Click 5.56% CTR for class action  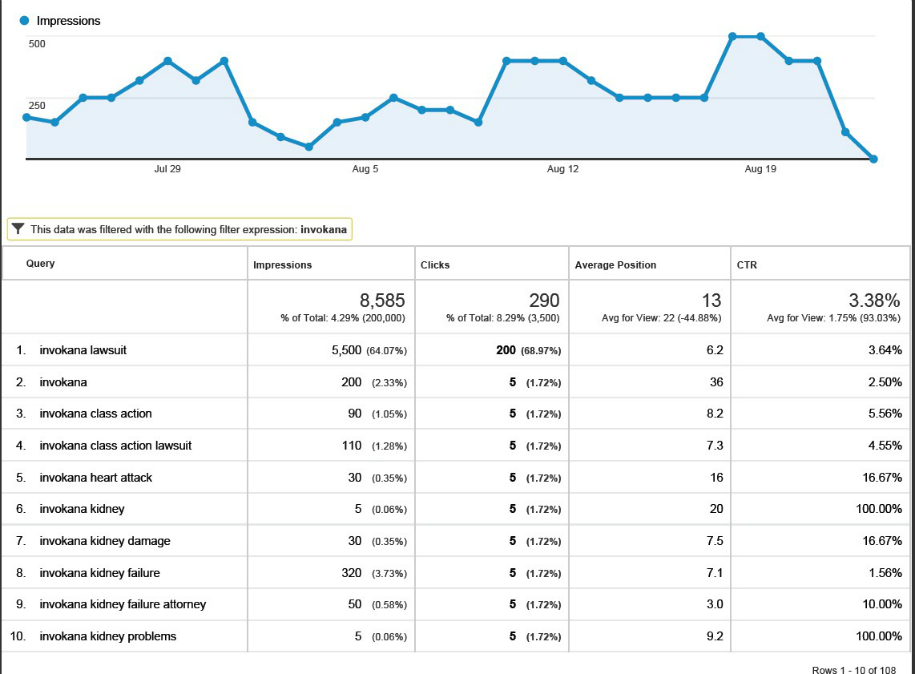click(x=885, y=414)
